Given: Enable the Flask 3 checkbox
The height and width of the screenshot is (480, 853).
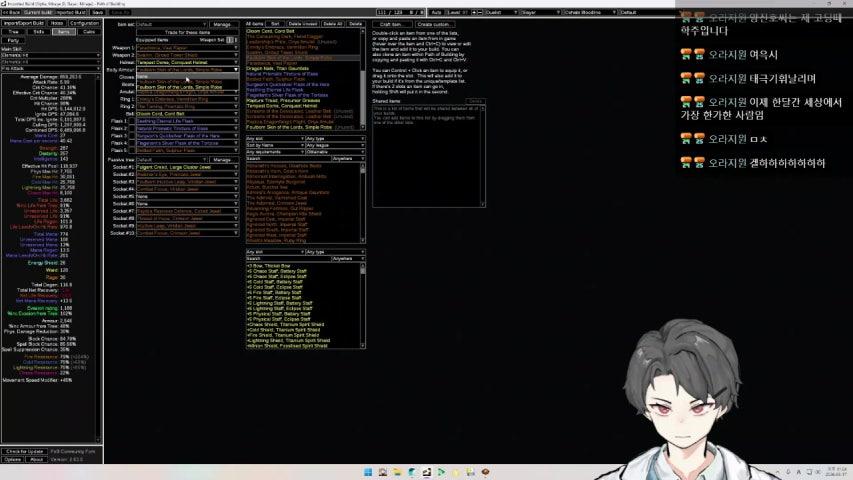Looking at the screenshot, I should pos(132,136).
